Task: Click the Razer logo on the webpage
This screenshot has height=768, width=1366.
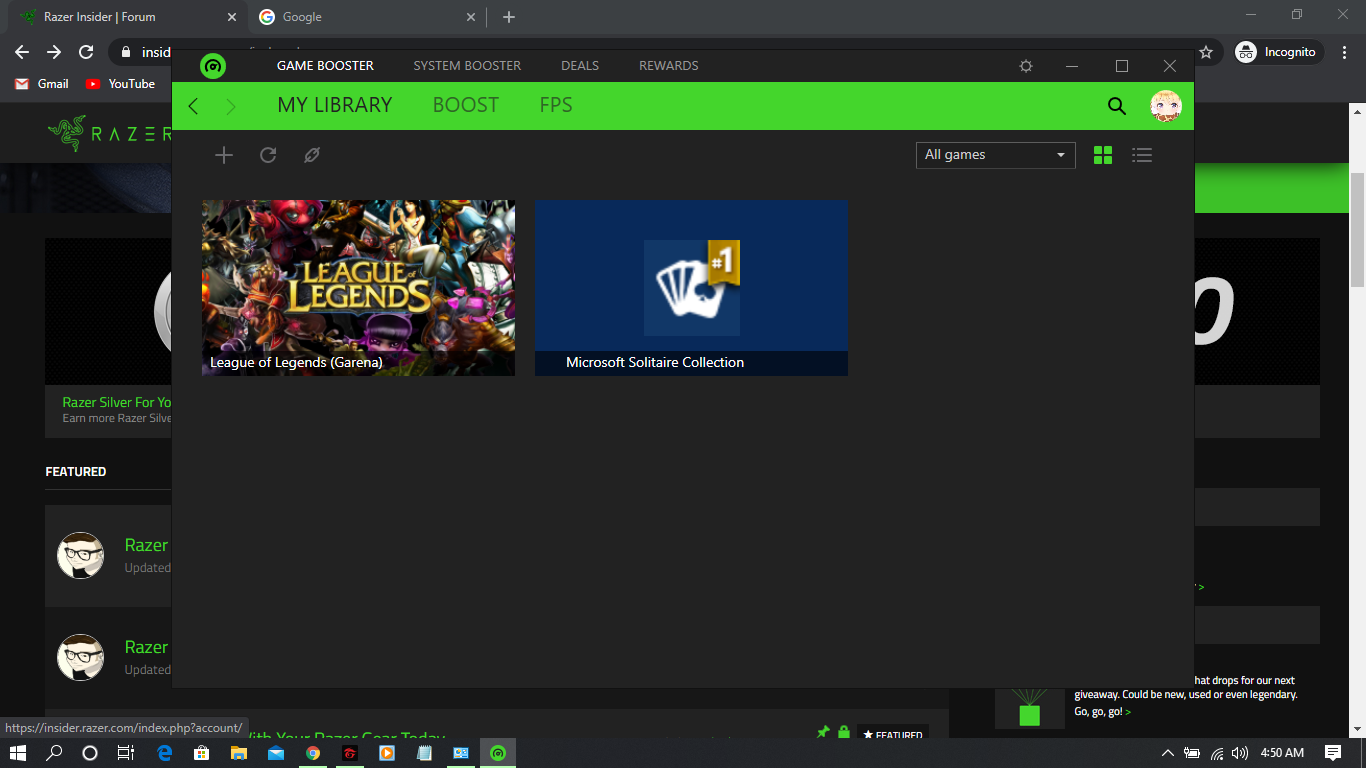Action: click(x=110, y=134)
